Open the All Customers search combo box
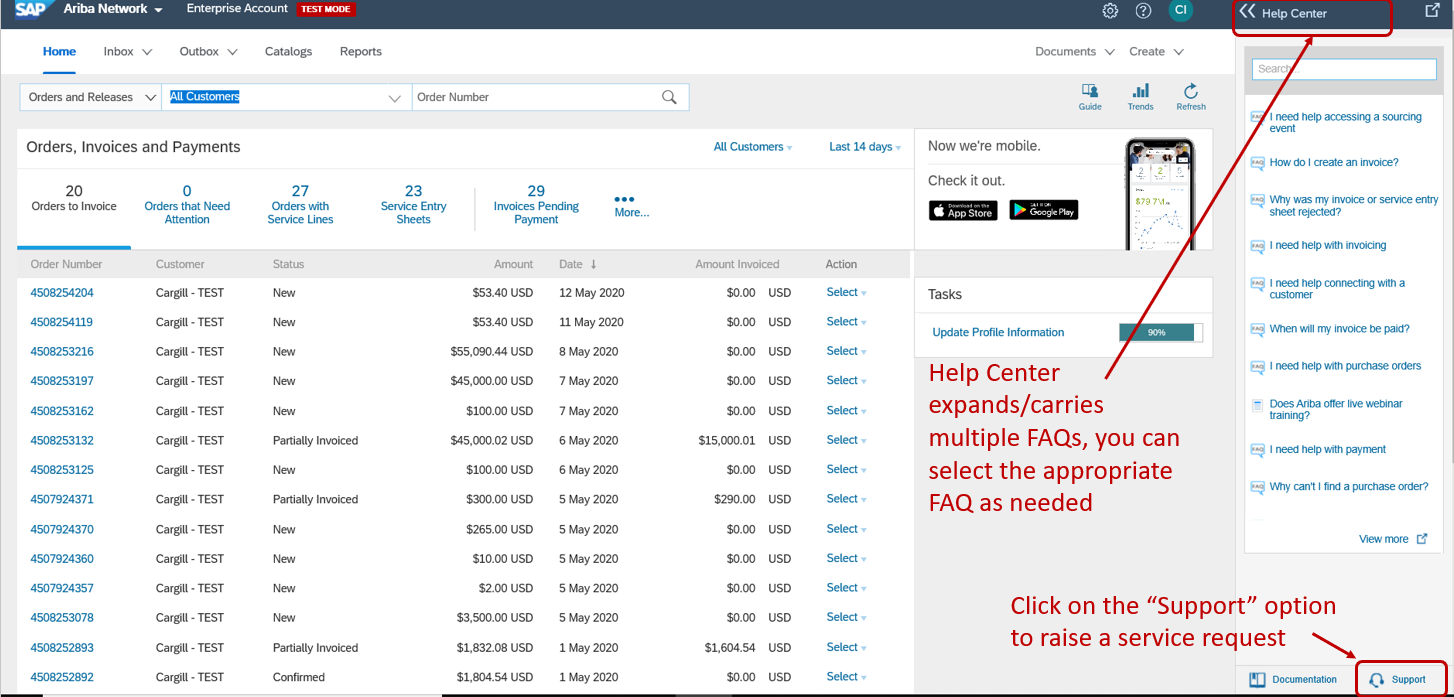1454x697 pixels. [x=287, y=97]
